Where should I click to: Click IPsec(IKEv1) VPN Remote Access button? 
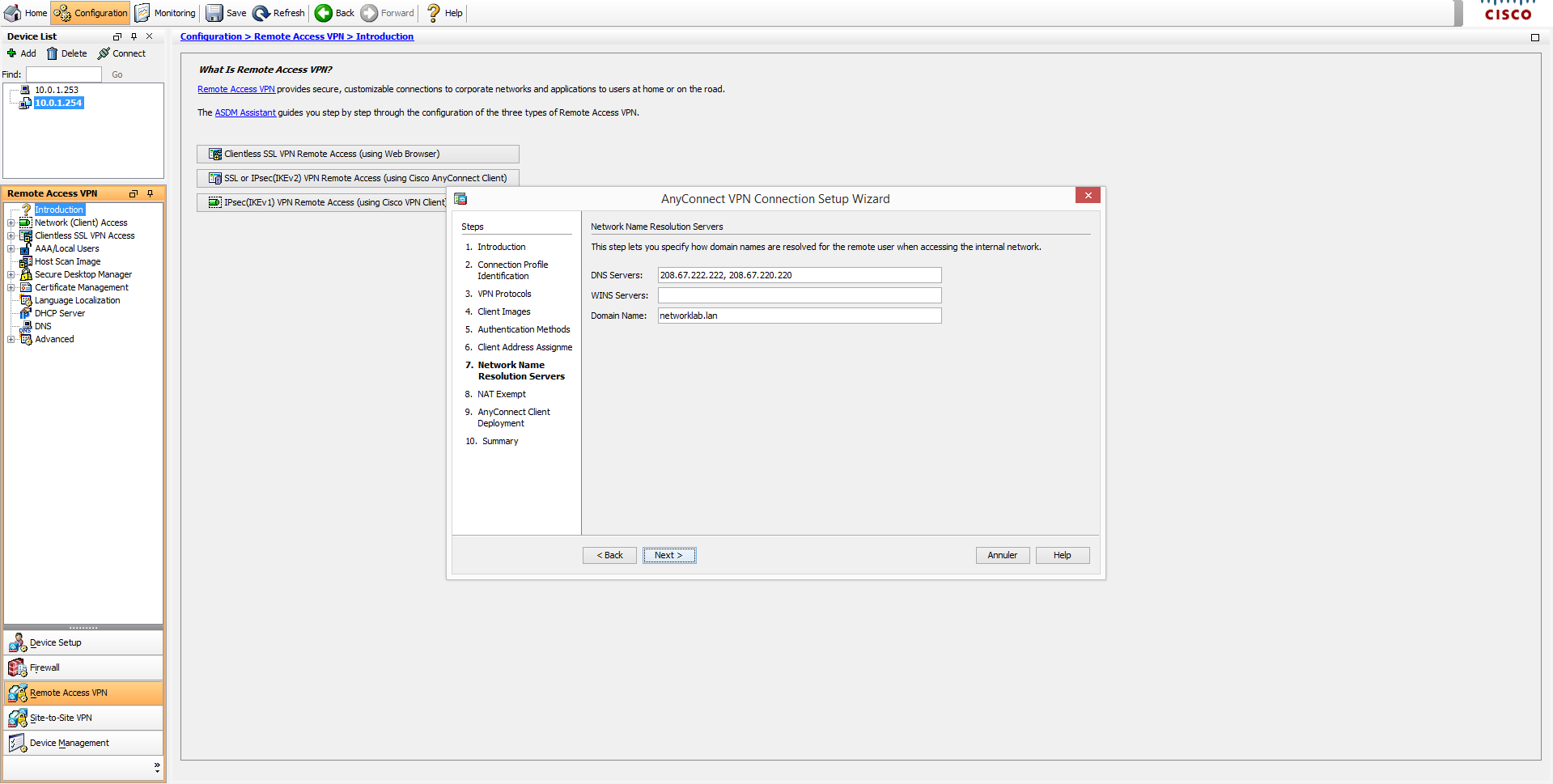click(321, 202)
